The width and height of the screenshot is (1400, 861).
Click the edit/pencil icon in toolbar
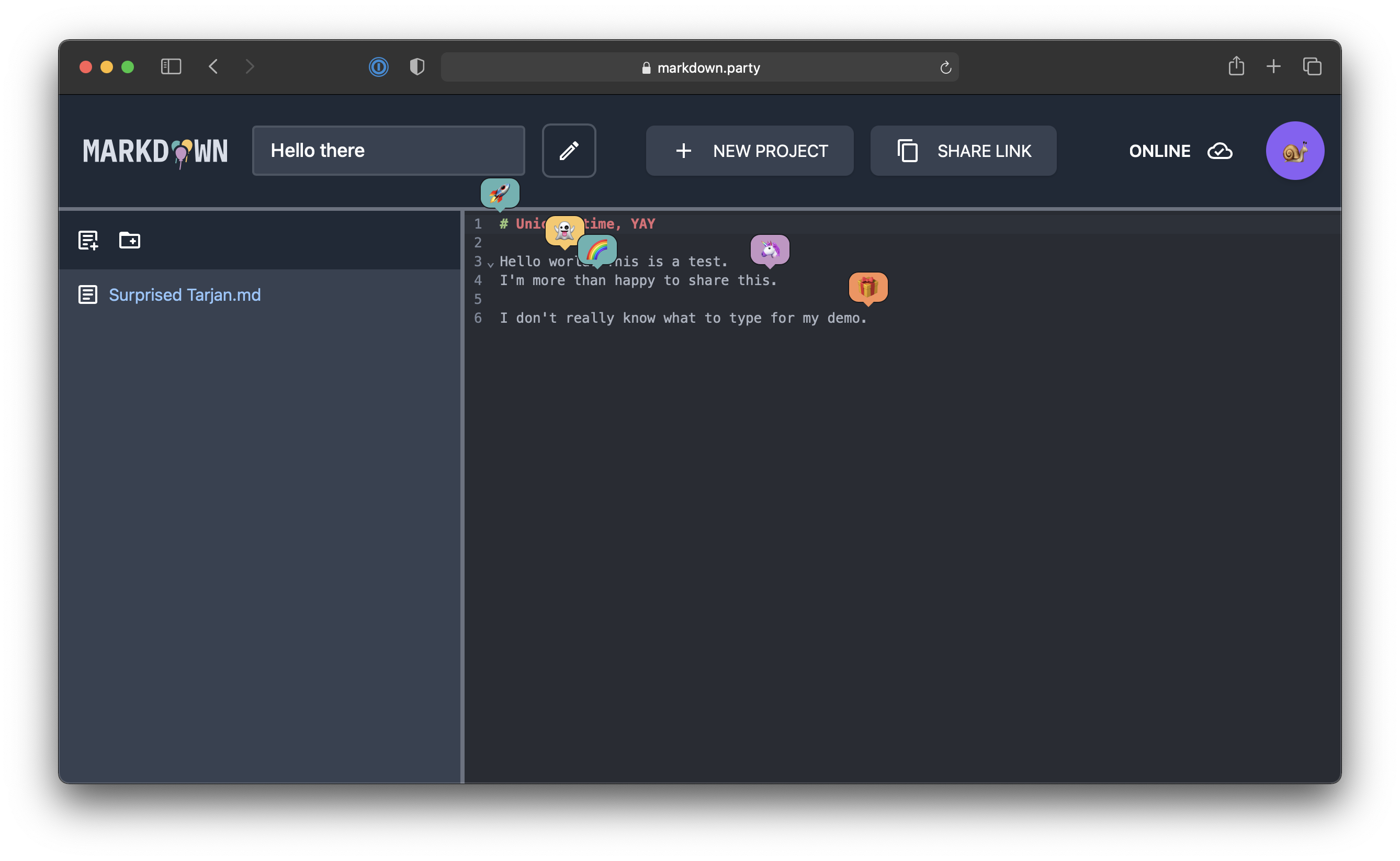click(569, 151)
